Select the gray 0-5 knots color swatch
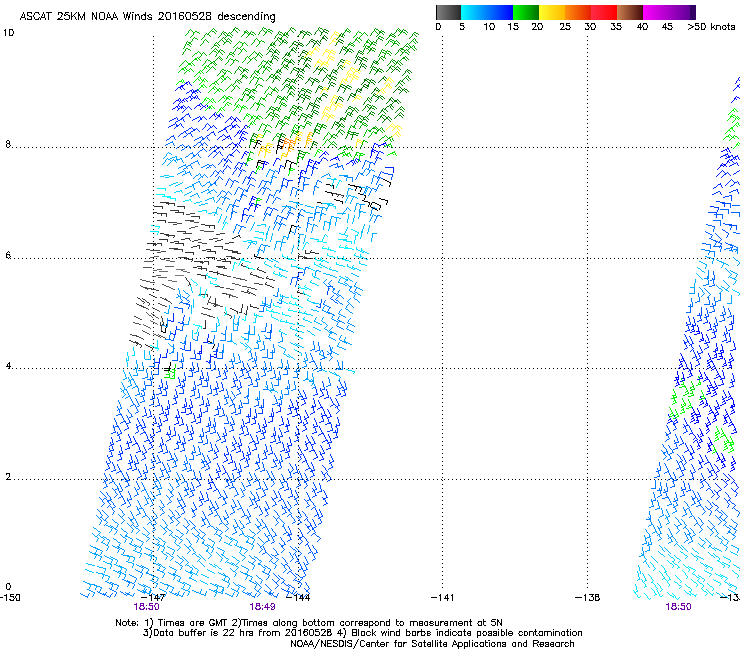 coord(448,12)
